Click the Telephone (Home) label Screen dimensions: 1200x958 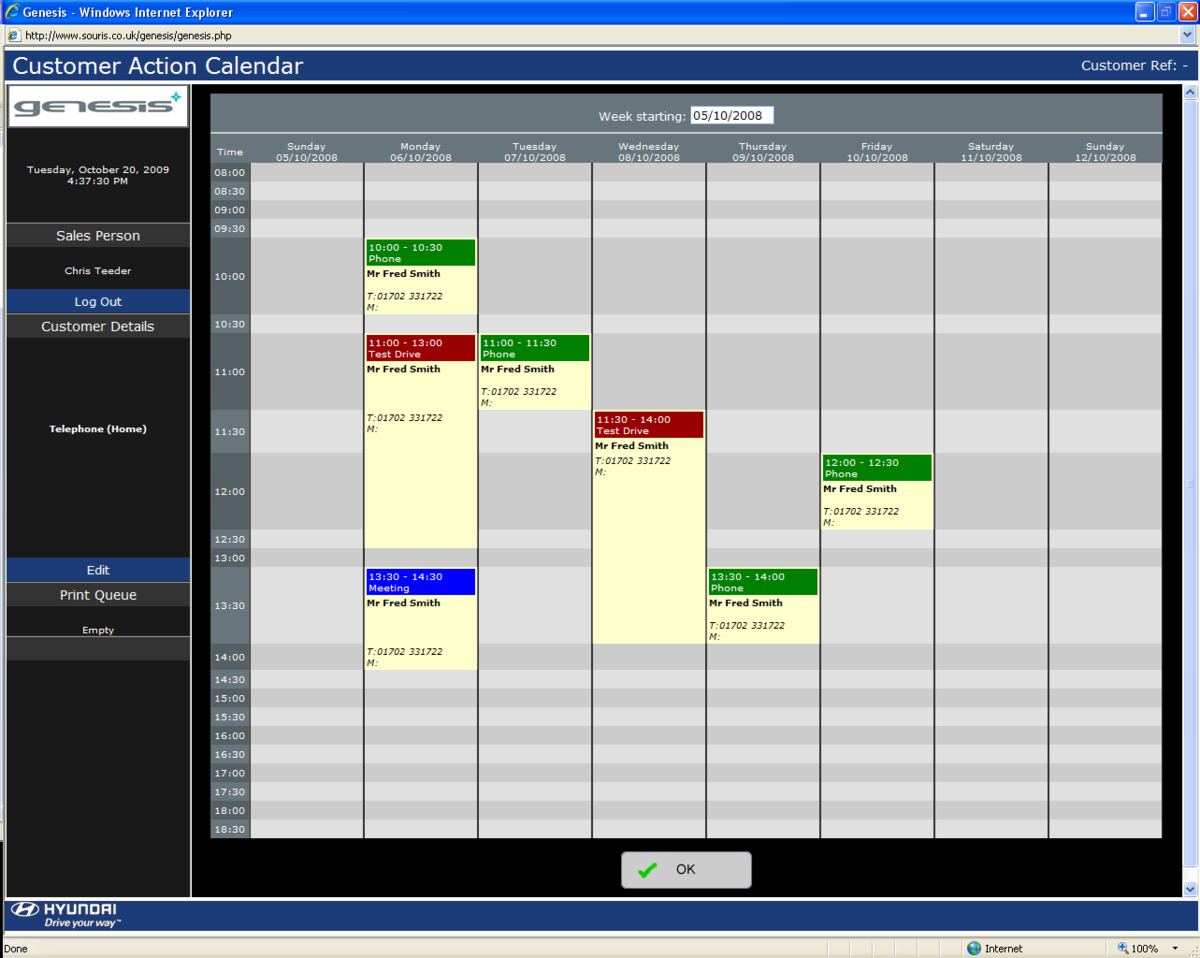tap(98, 429)
